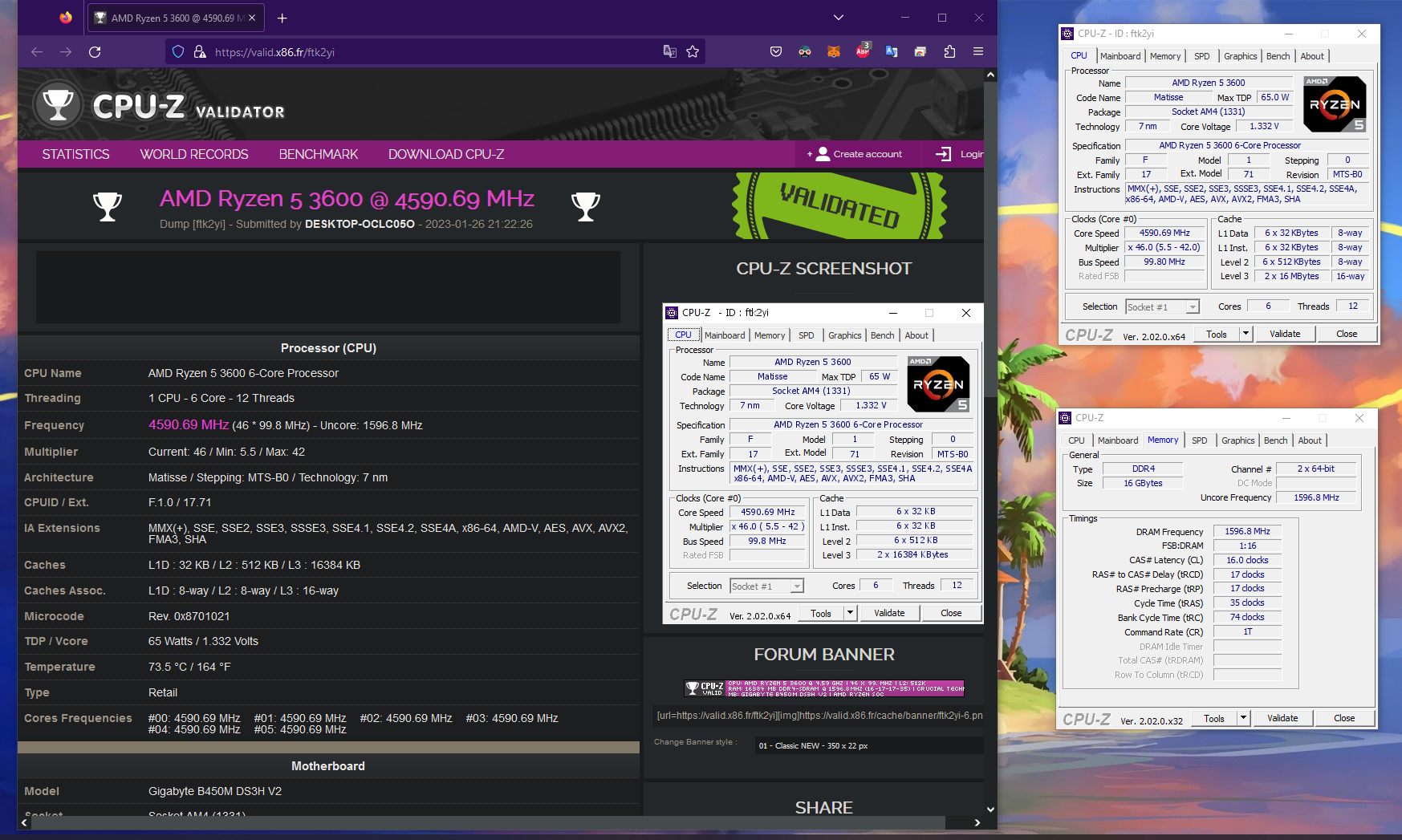Click the CPU-Z Validator trophy logo
1402x840 pixels.
[x=58, y=104]
